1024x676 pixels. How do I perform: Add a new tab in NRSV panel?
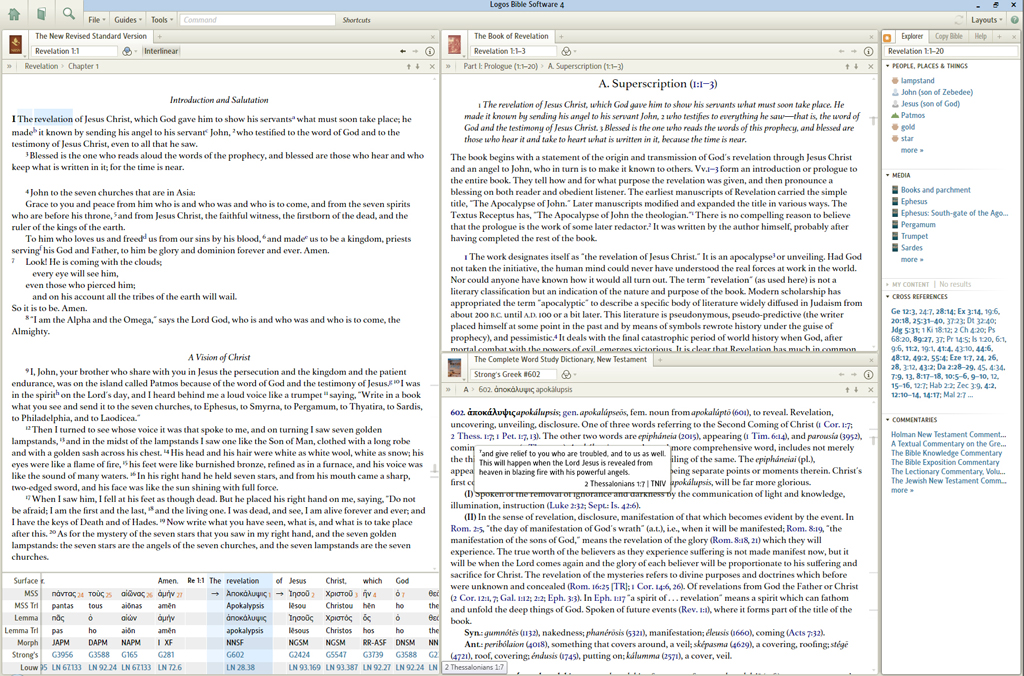[x=159, y=37]
